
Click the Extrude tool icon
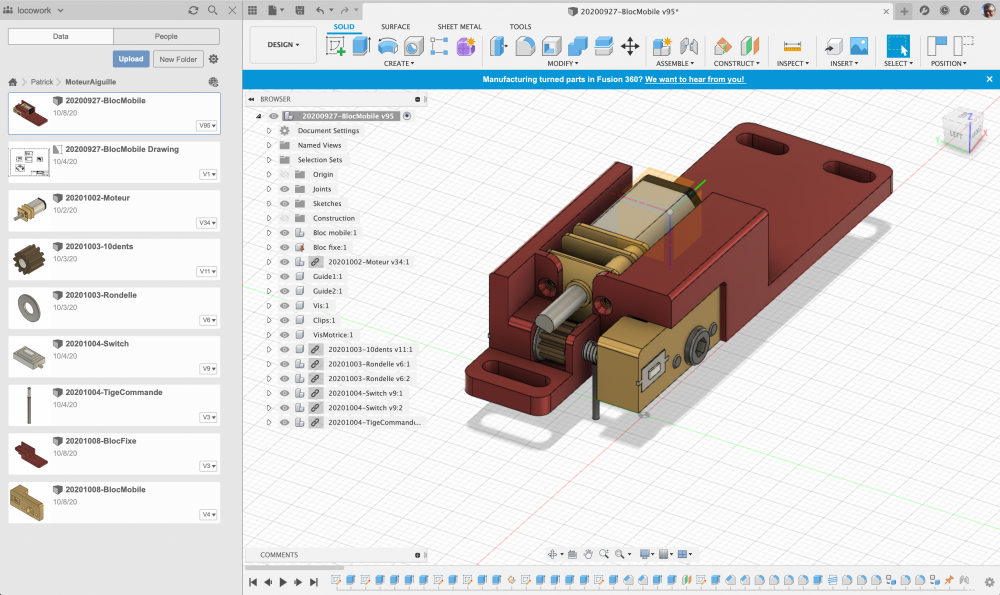pyautogui.click(x=361, y=46)
